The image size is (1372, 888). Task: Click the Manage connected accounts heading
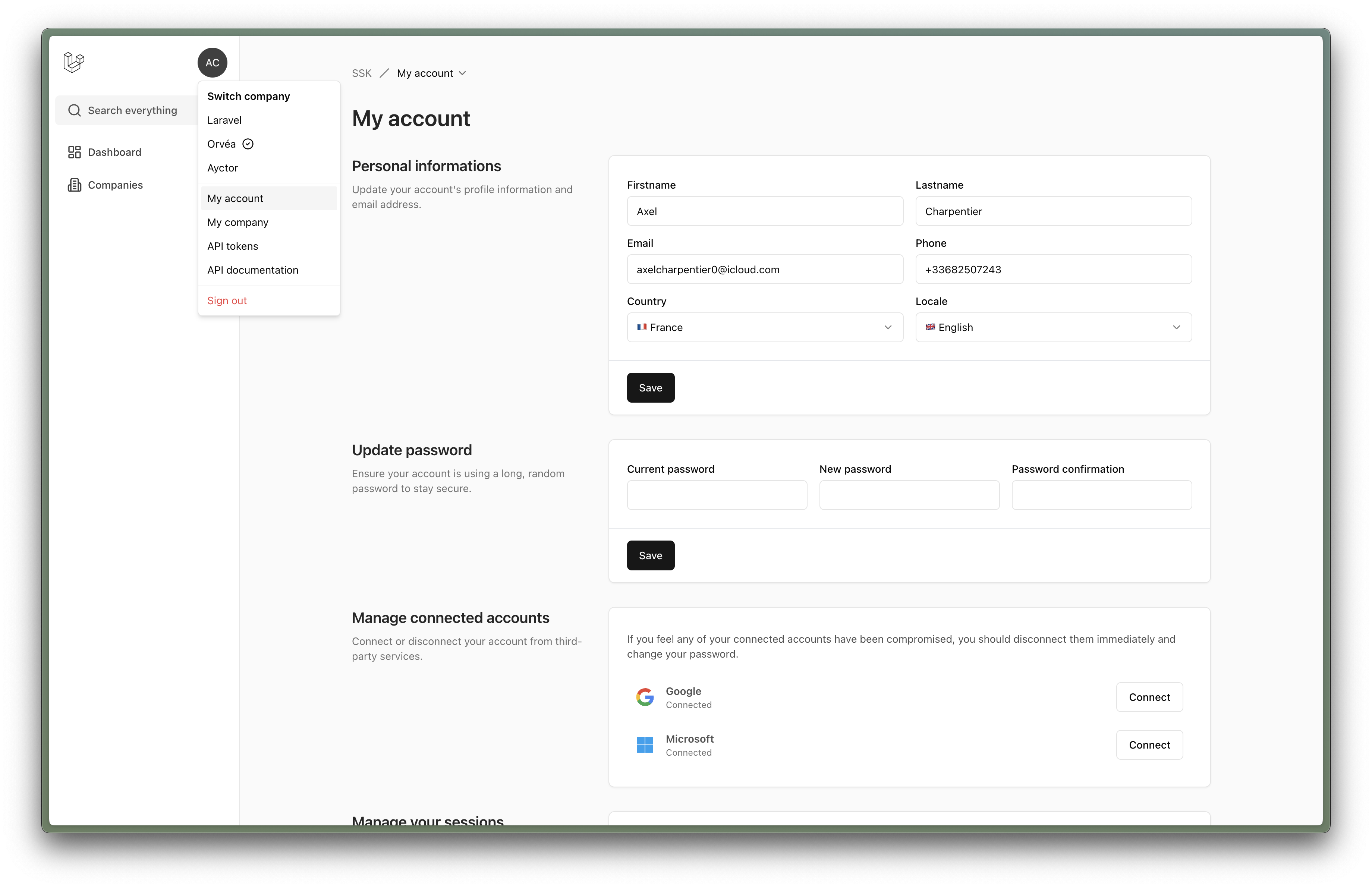point(450,618)
